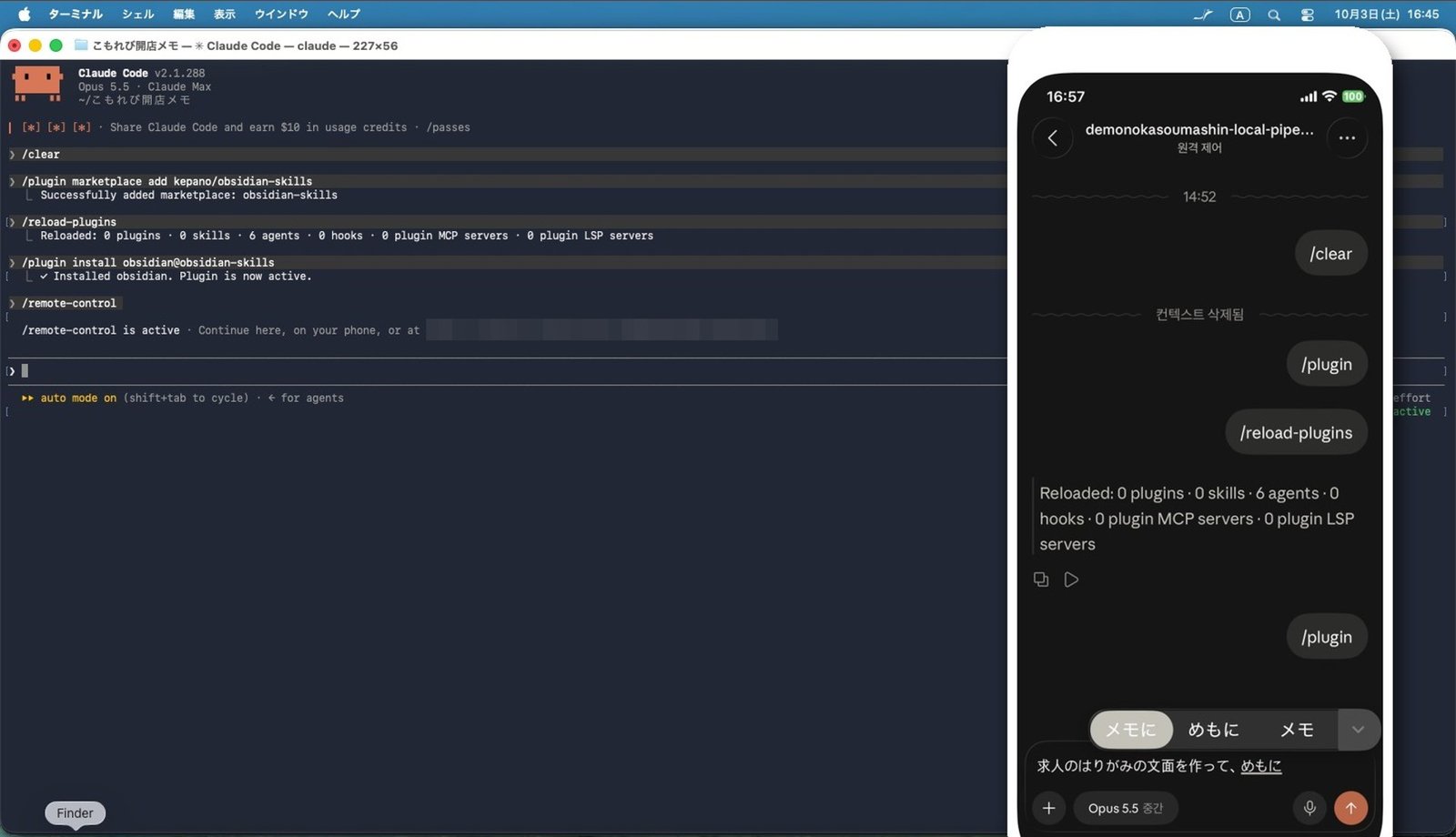Open the シェル menu
The image size is (1456, 837).
[137, 14]
